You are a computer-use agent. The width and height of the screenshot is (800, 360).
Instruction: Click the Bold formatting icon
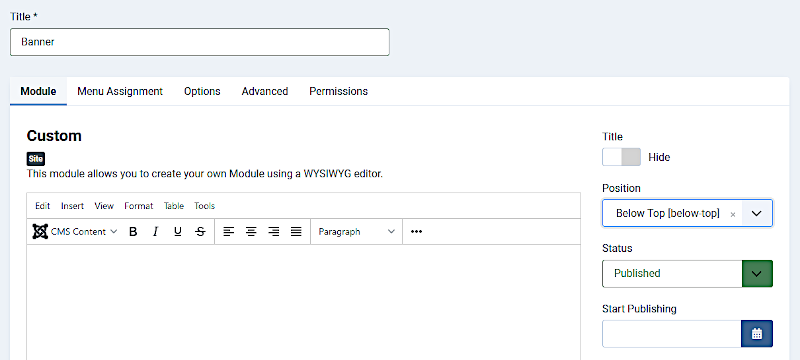point(133,232)
